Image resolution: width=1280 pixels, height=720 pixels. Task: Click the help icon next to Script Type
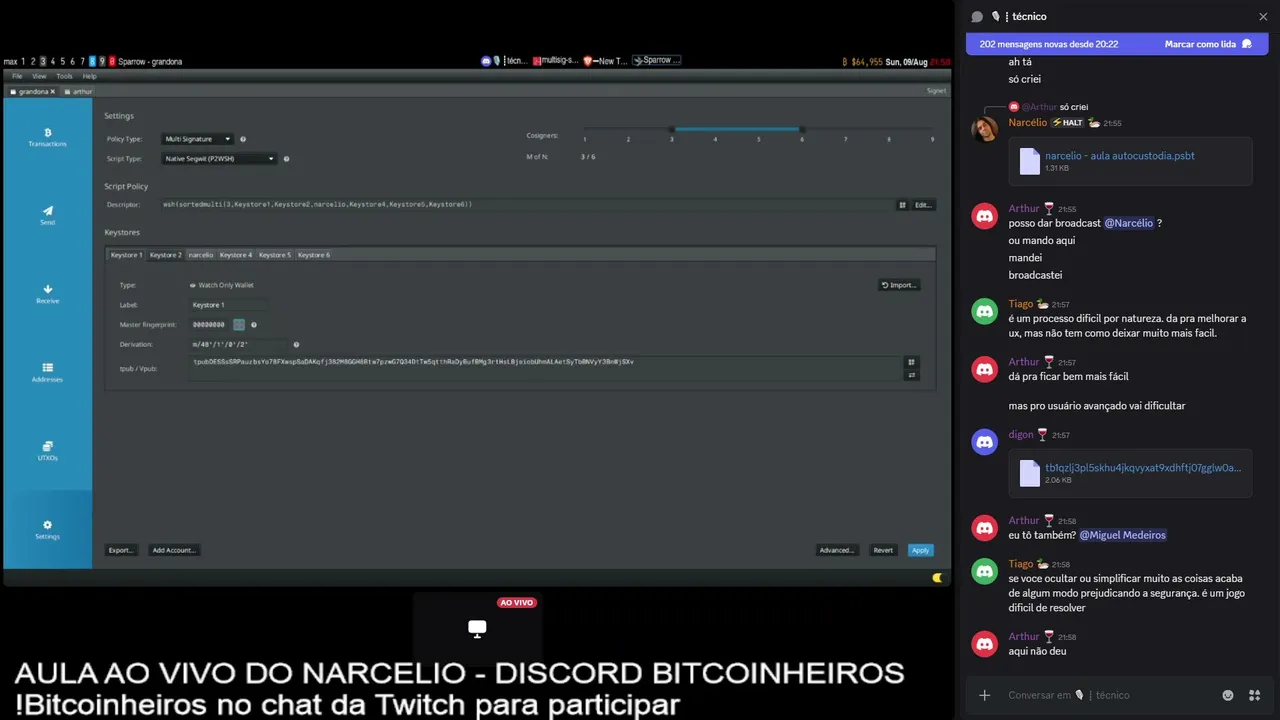pyautogui.click(x=286, y=159)
